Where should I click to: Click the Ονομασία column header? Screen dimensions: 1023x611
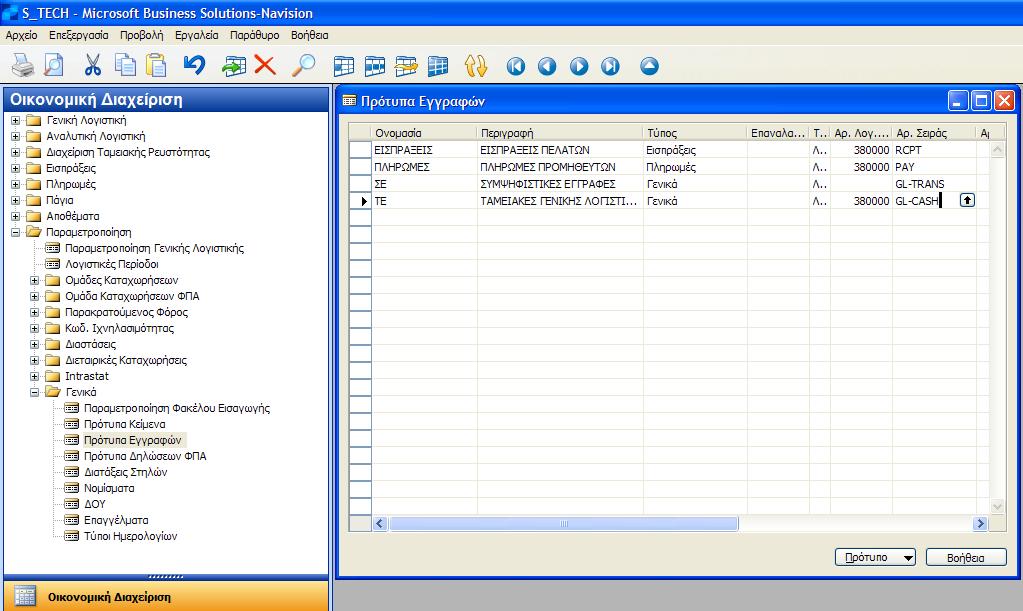(x=424, y=133)
